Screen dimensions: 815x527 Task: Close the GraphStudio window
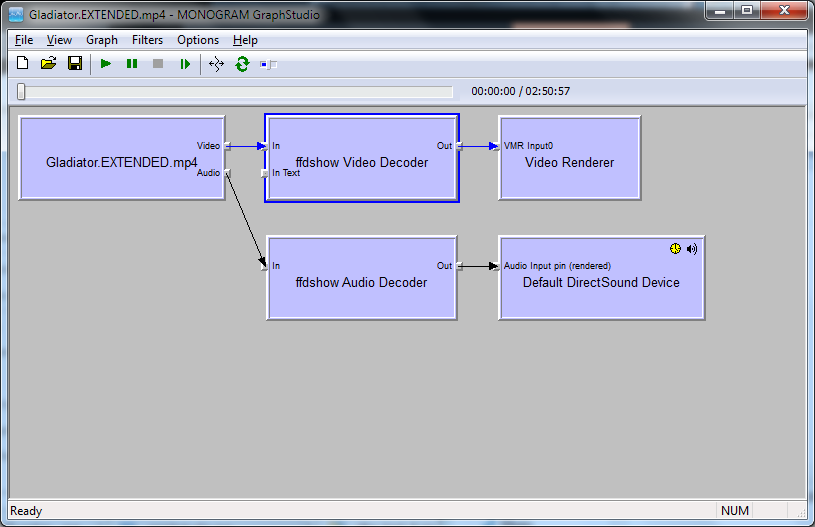pyautogui.click(x=784, y=10)
